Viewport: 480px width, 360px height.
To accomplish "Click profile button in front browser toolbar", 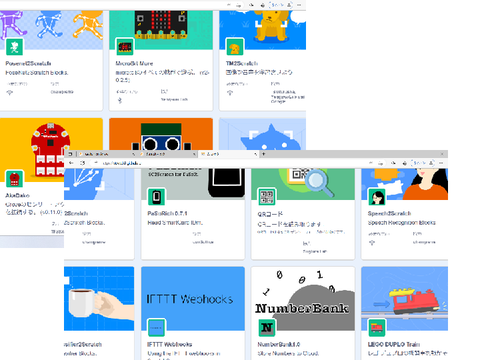I will [423, 163].
